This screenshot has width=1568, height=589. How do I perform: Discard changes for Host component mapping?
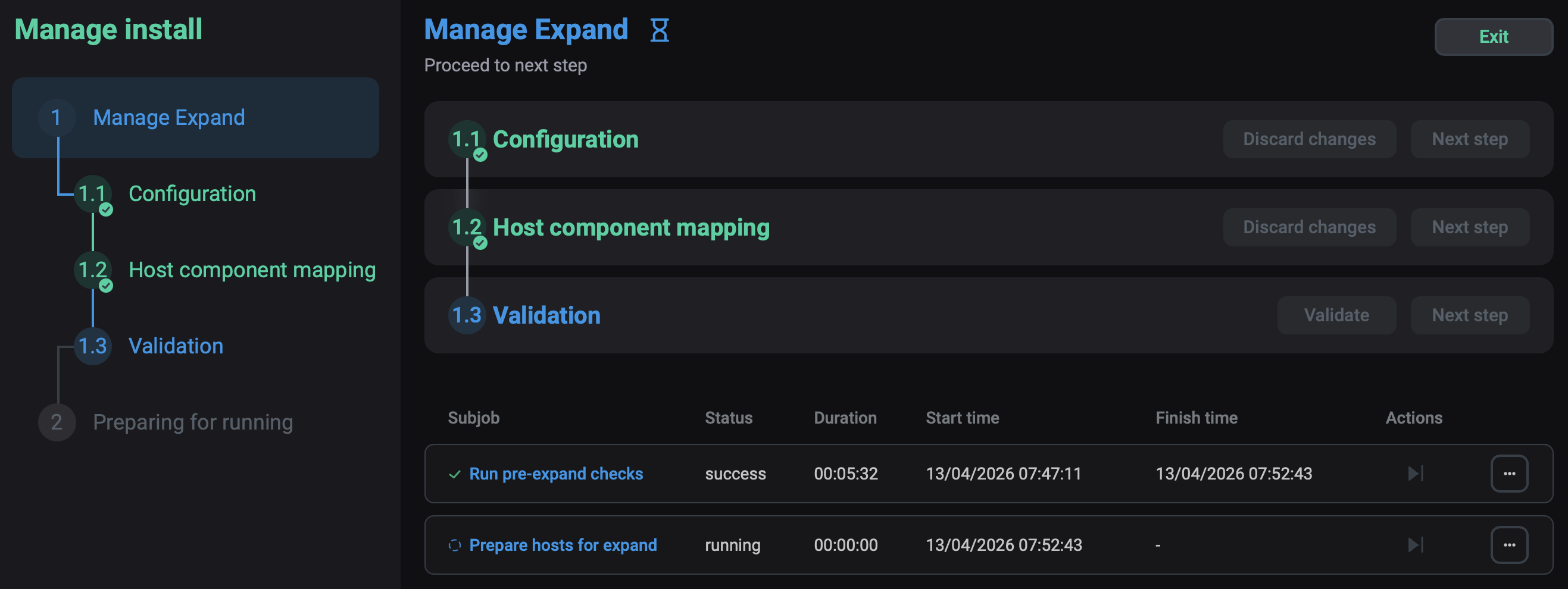click(x=1308, y=227)
